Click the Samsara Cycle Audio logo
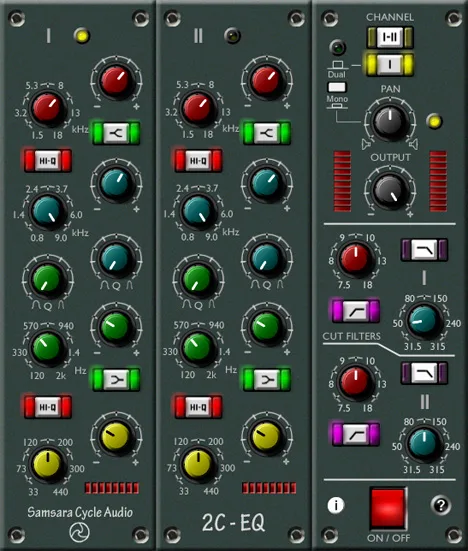This screenshot has height=551, width=468. point(79,532)
